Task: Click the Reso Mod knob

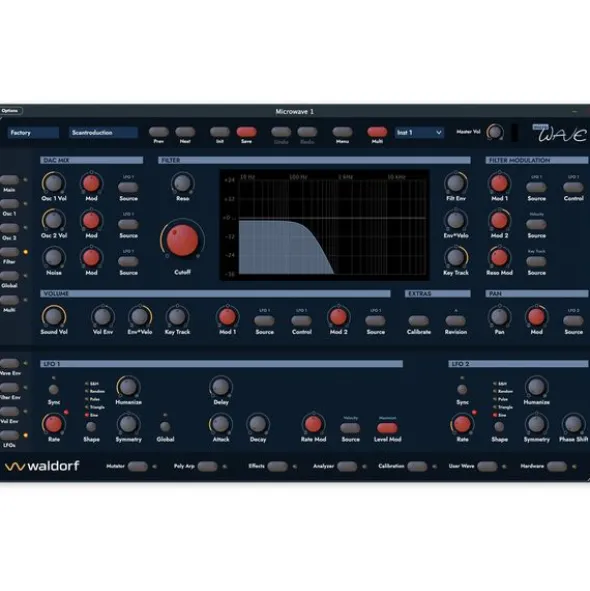Action: tap(499, 257)
